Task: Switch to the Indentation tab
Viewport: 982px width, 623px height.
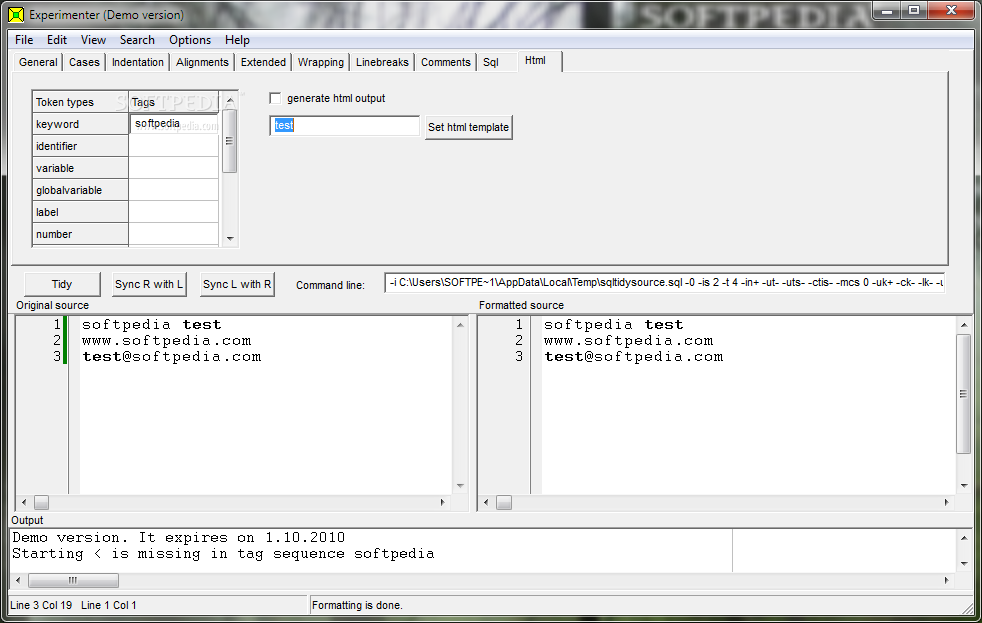Action: pos(138,62)
